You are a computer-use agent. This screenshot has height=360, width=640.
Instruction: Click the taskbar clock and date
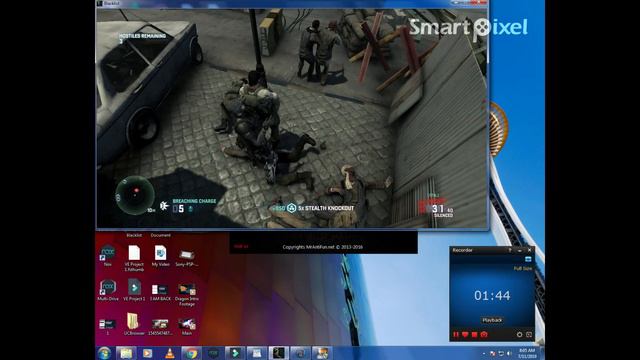click(x=527, y=353)
